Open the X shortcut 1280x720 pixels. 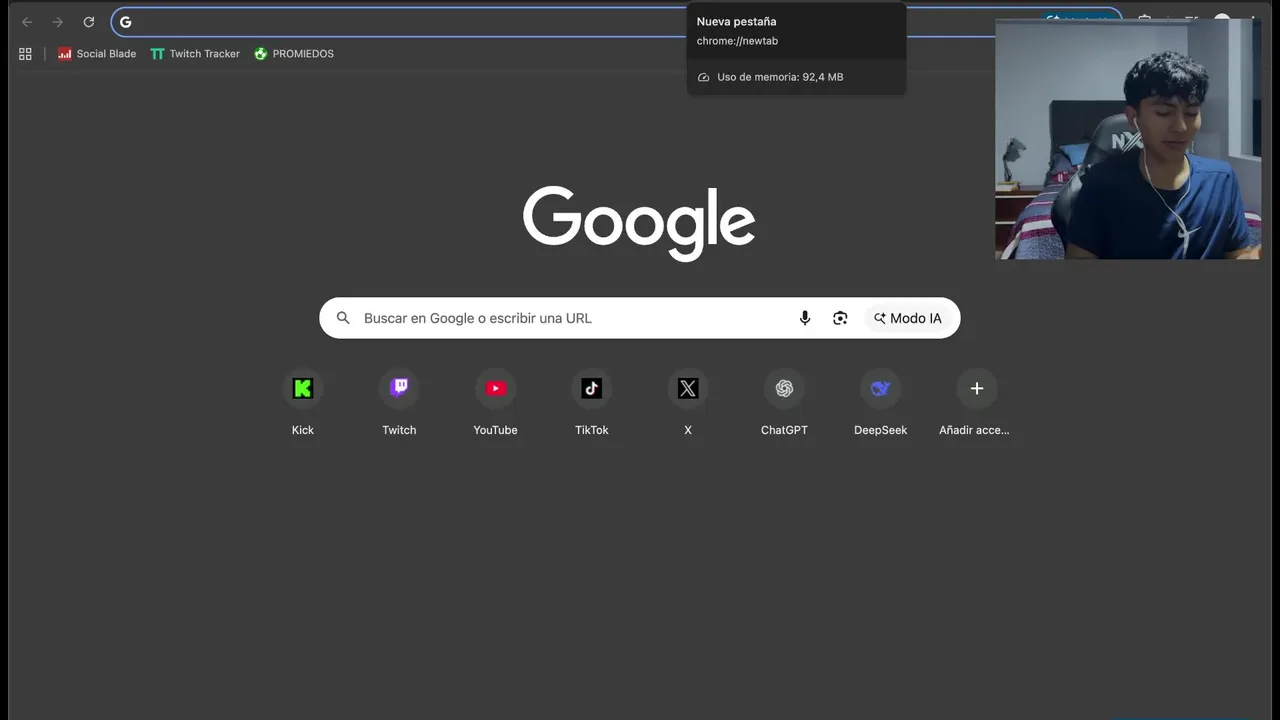pos(688,403)
